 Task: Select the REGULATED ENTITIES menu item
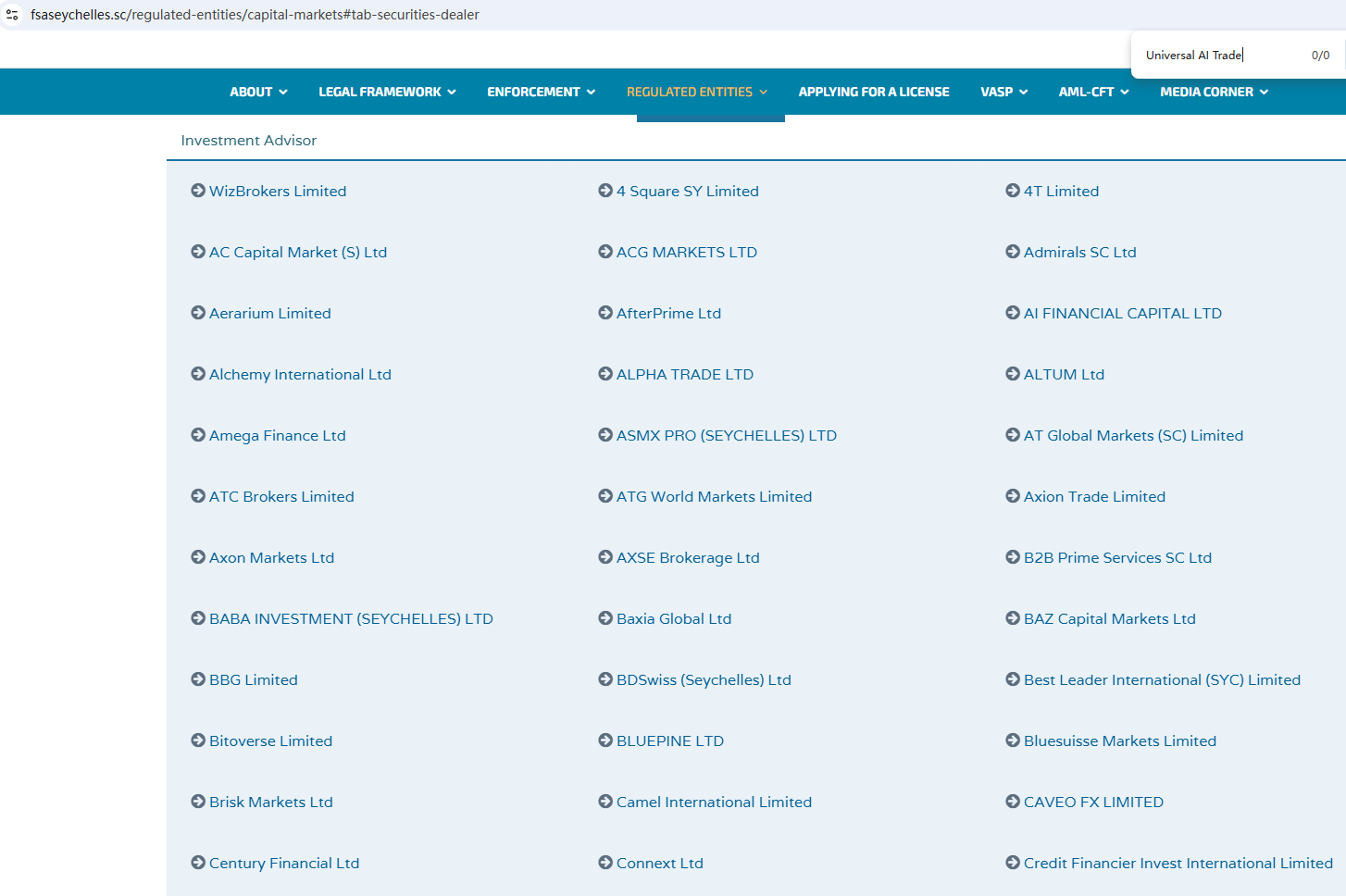[x=696, y=92]
